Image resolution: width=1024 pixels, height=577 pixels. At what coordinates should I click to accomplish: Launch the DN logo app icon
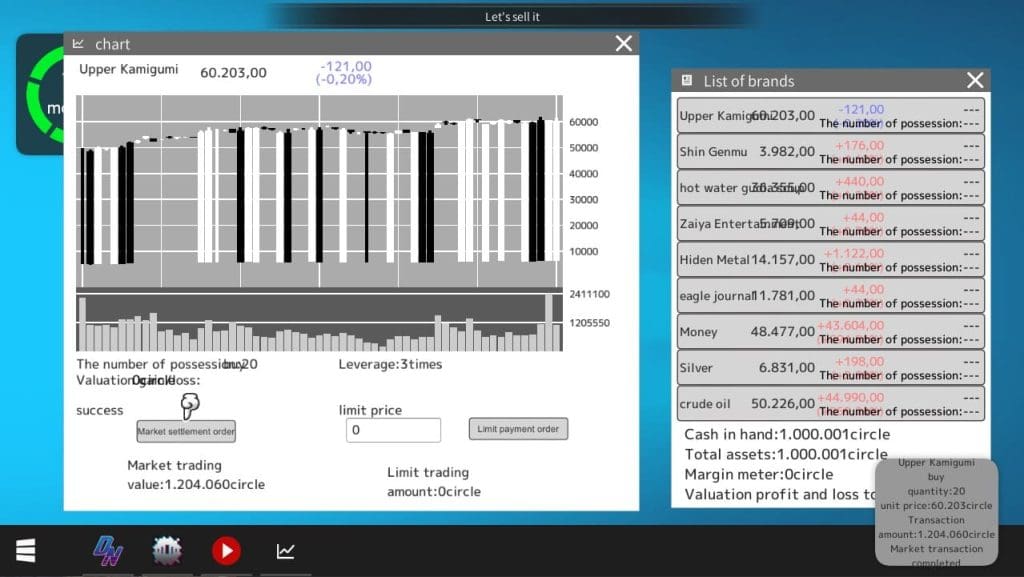coord(108,550)
